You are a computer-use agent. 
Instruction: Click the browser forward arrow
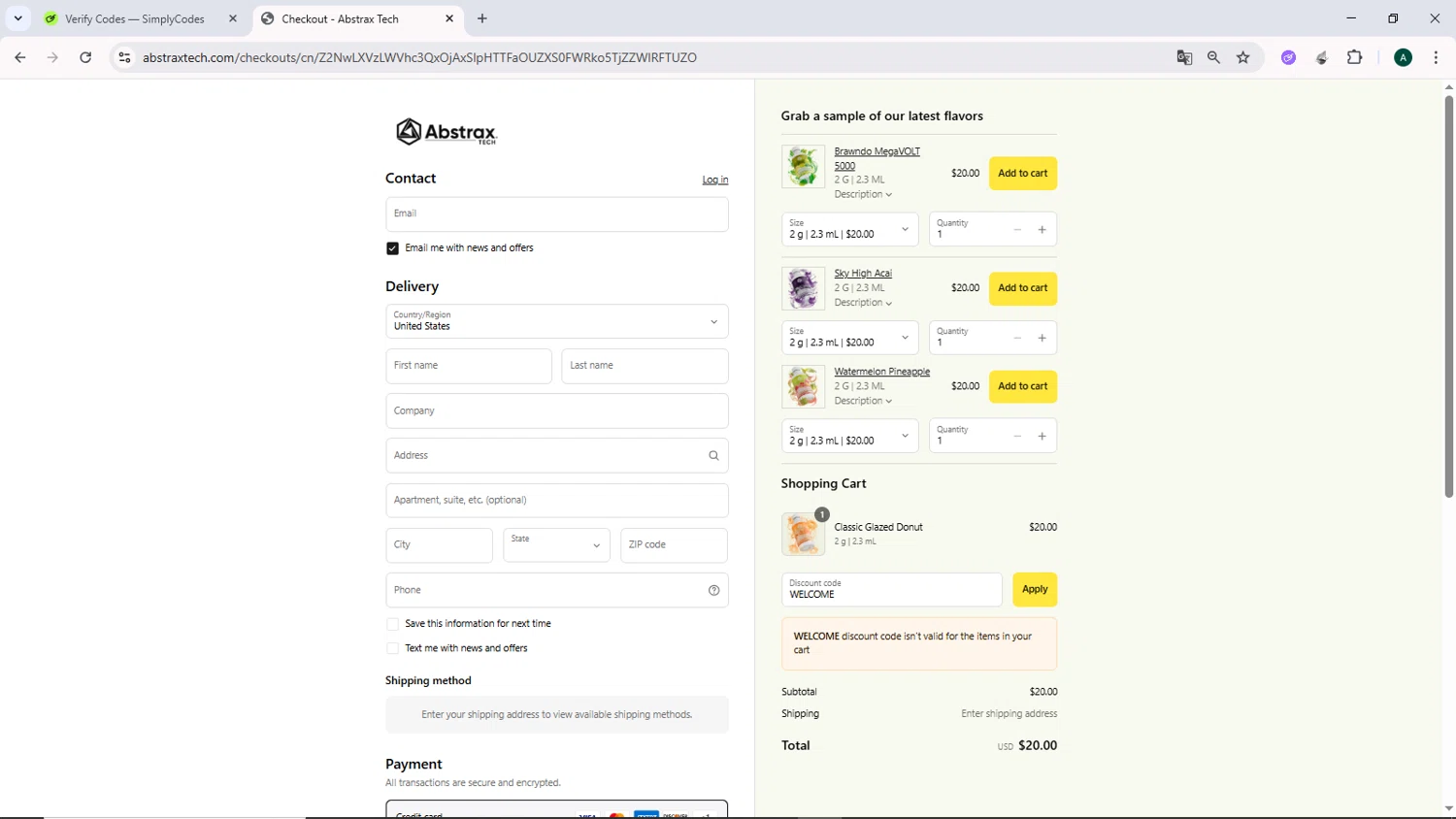pos(52,57)
